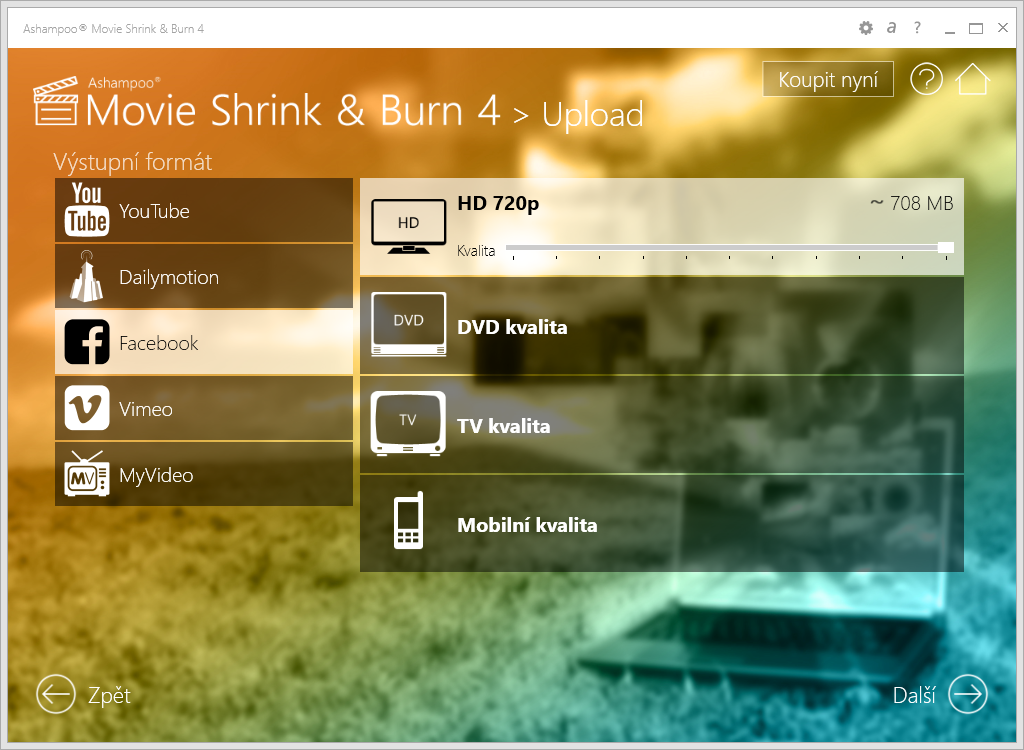Click the Výstupní formát heading
Screen dimensions: 1024x750
point(133,162)
